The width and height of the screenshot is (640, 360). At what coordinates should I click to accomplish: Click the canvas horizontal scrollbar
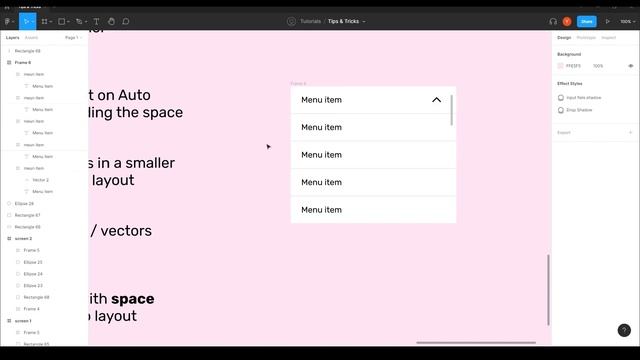click(x=476, y=342)
